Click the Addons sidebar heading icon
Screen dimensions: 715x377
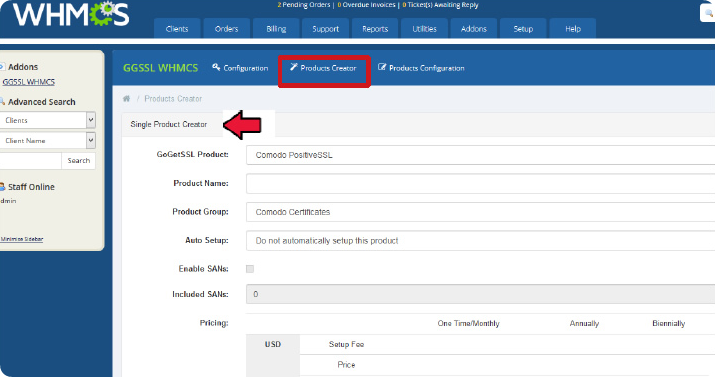click(2, 67)
